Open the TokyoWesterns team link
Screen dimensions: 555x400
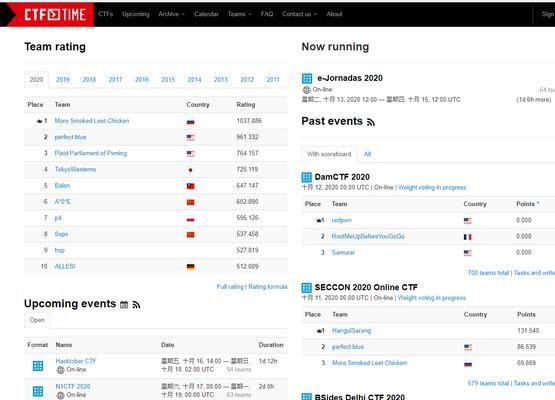75,170
